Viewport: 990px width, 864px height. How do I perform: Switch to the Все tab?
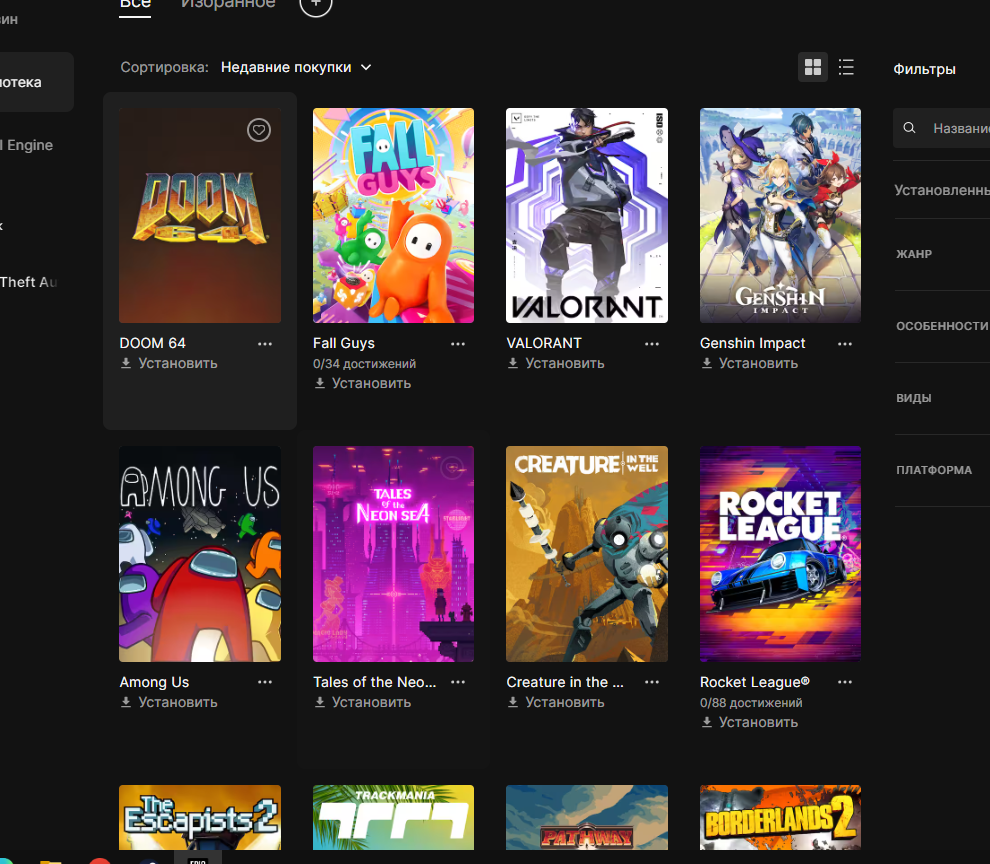(135, 6)
